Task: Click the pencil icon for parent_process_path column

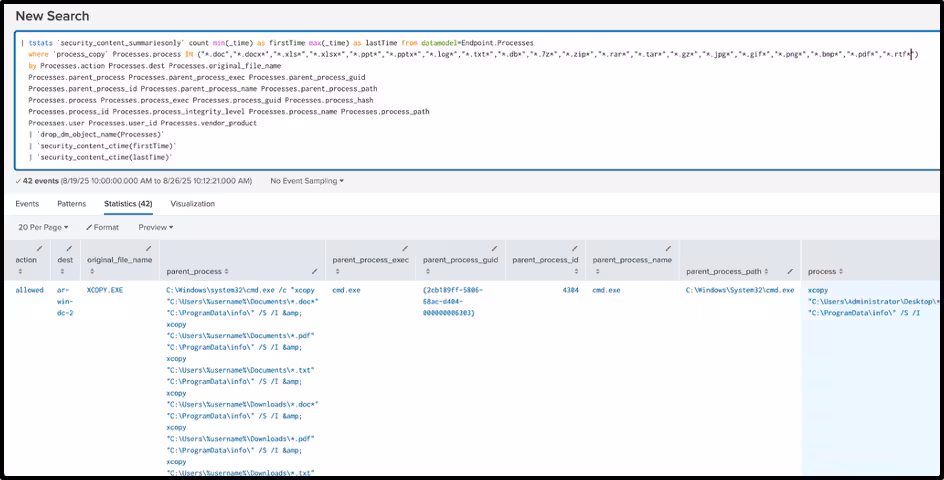Action: [790, 271]
